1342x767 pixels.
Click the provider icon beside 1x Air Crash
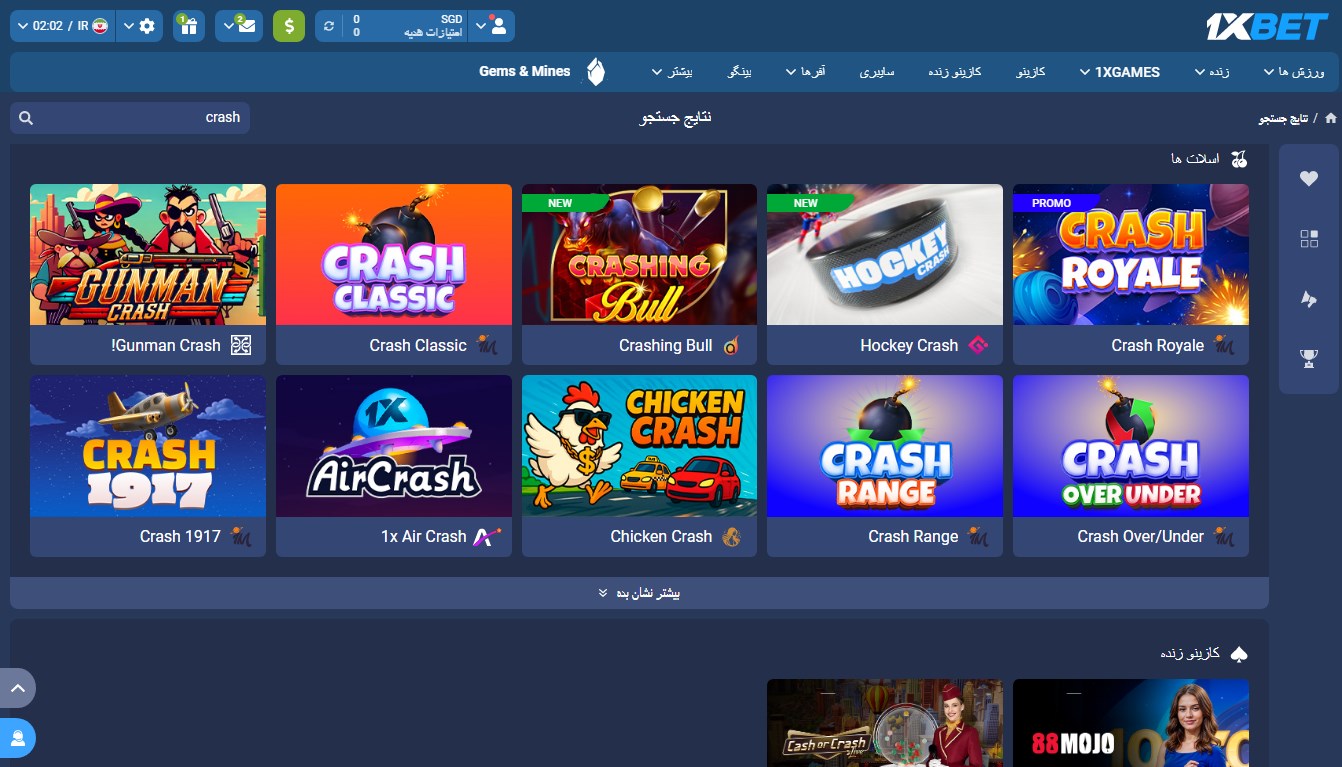(487, 536)
